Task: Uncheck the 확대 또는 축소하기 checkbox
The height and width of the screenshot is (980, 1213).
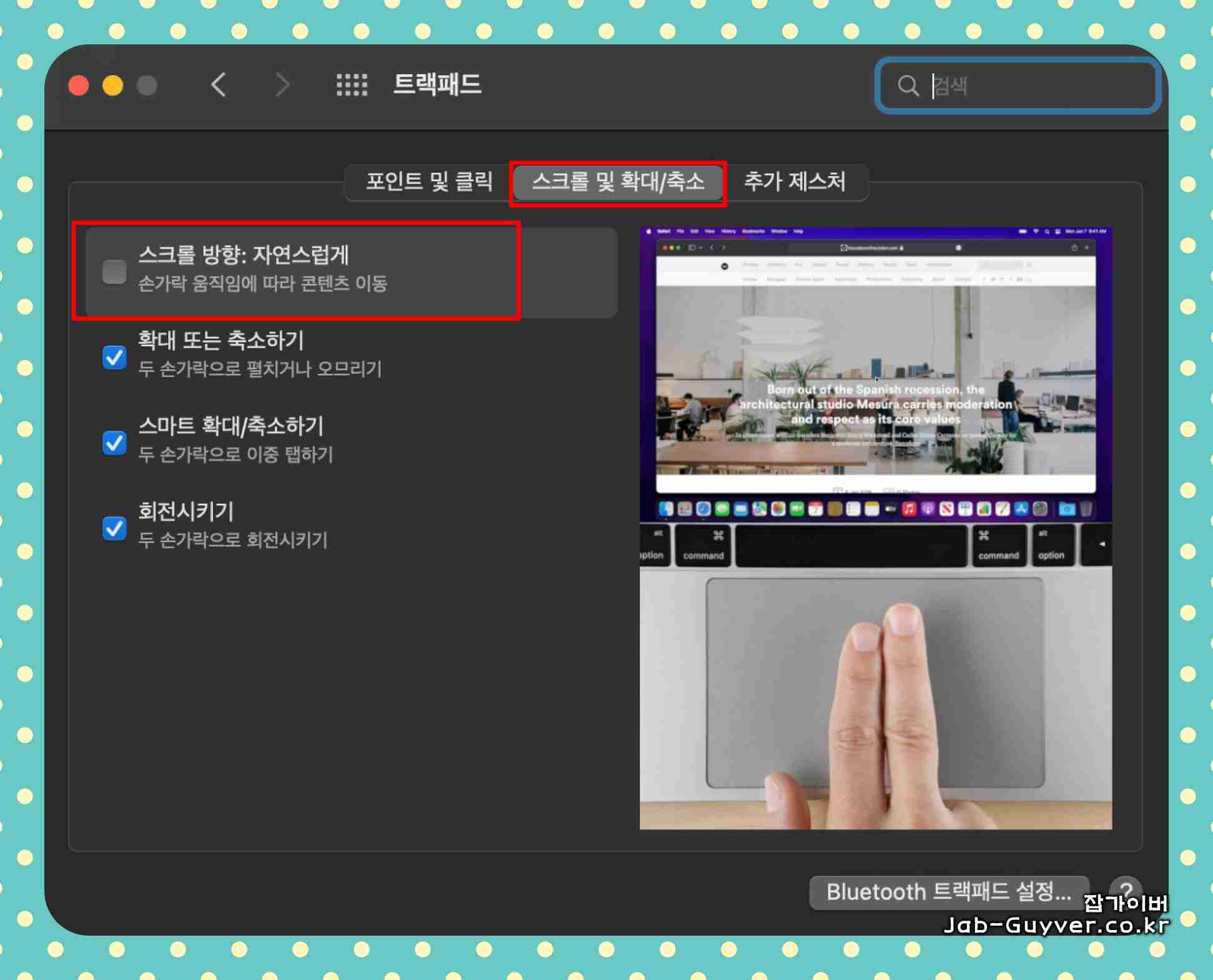Action: (x=114, y=357)
